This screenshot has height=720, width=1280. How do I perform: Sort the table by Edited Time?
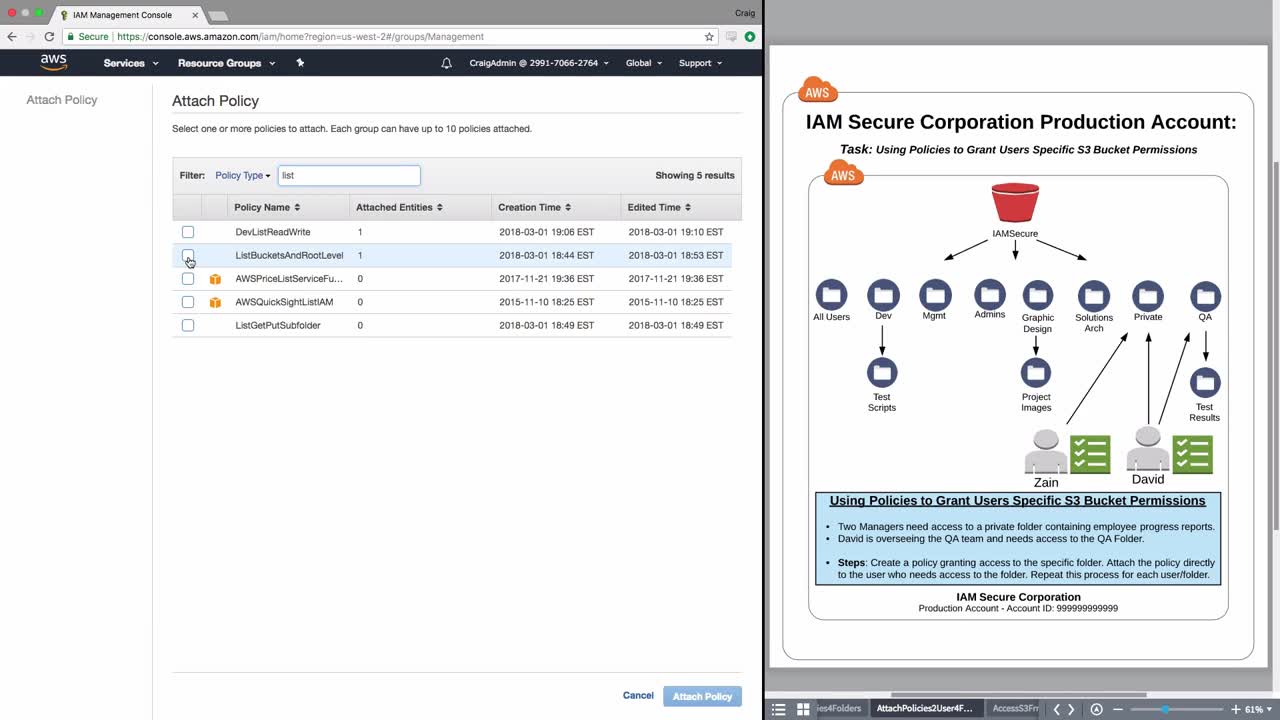tap(660, 208)
